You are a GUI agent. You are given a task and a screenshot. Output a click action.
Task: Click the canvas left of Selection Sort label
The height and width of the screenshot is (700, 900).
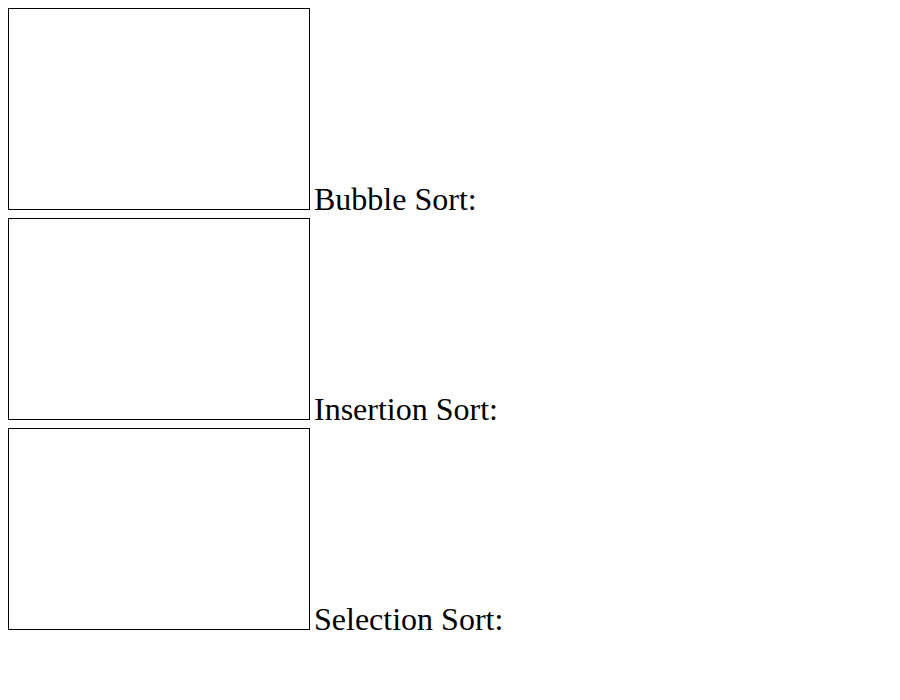click(159, 529)
